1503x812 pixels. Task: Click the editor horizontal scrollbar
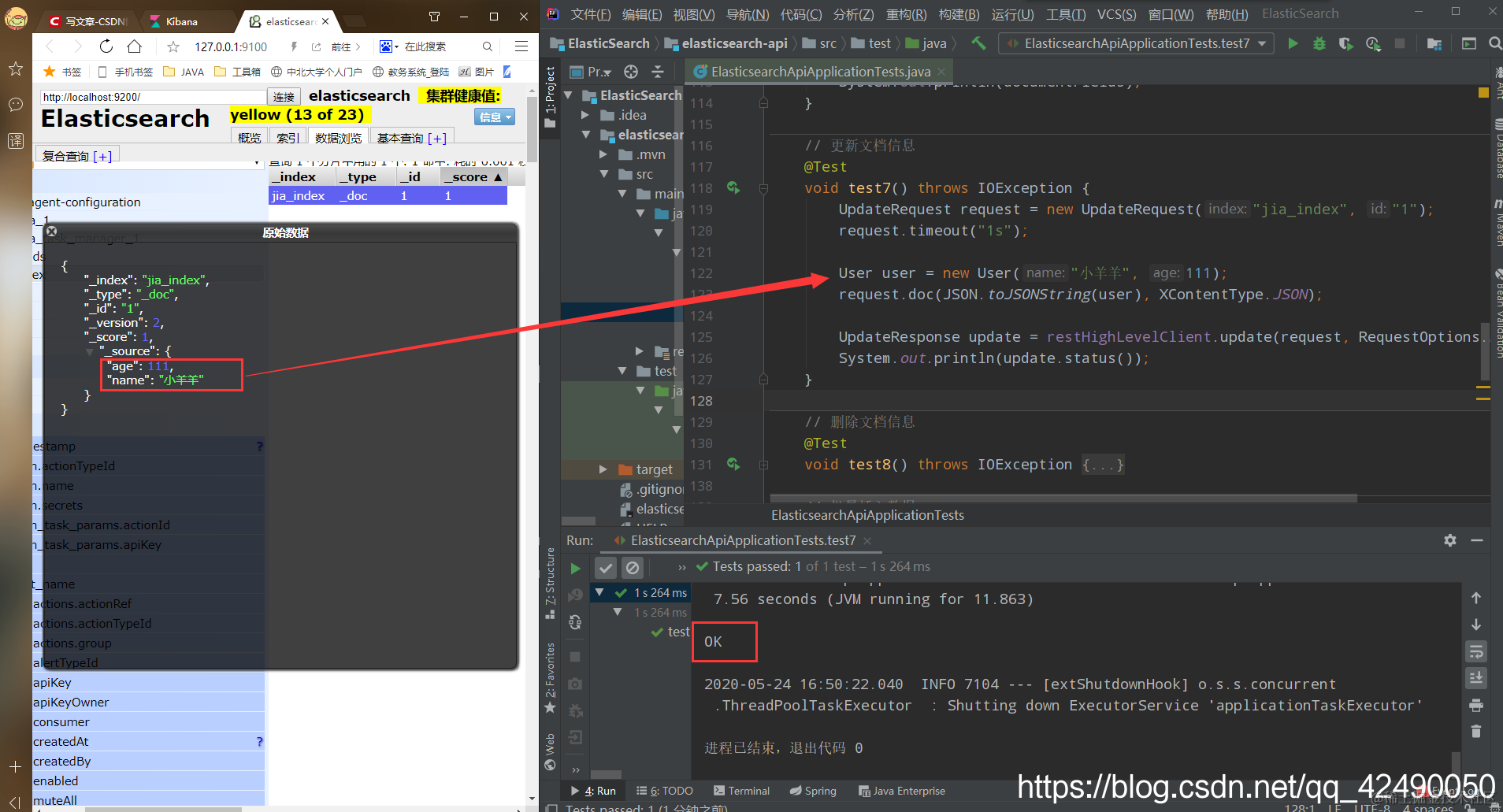[x=1063, y=499]
